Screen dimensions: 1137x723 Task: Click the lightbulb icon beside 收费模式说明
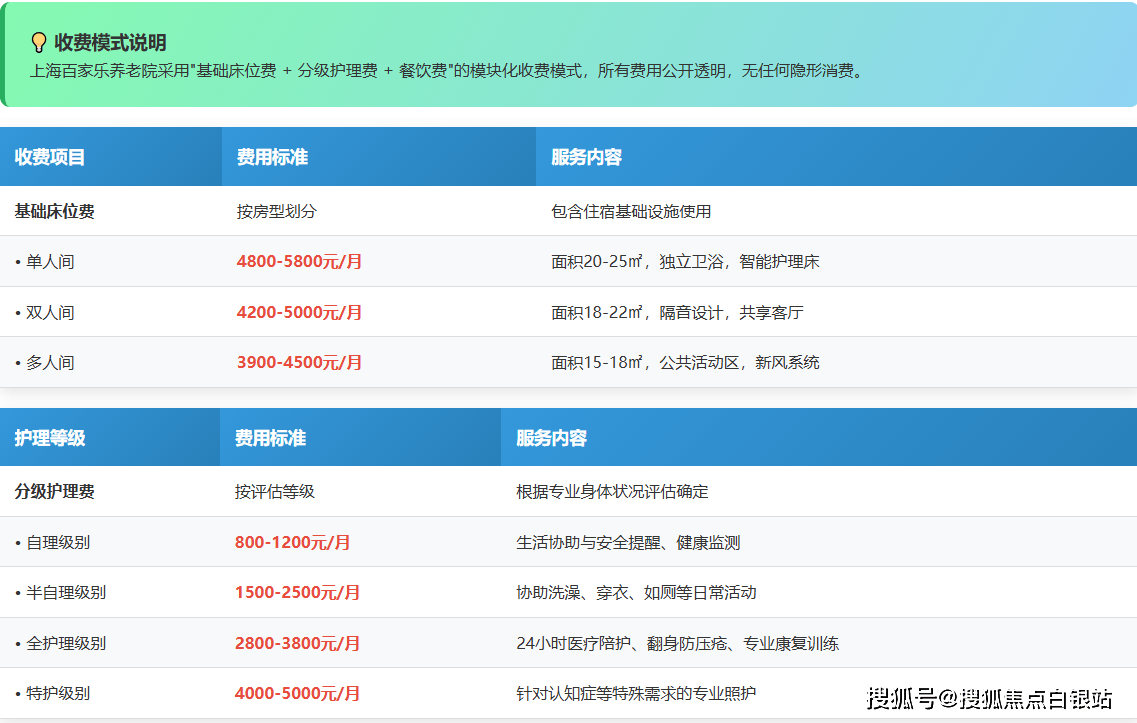tap(39, 42)
